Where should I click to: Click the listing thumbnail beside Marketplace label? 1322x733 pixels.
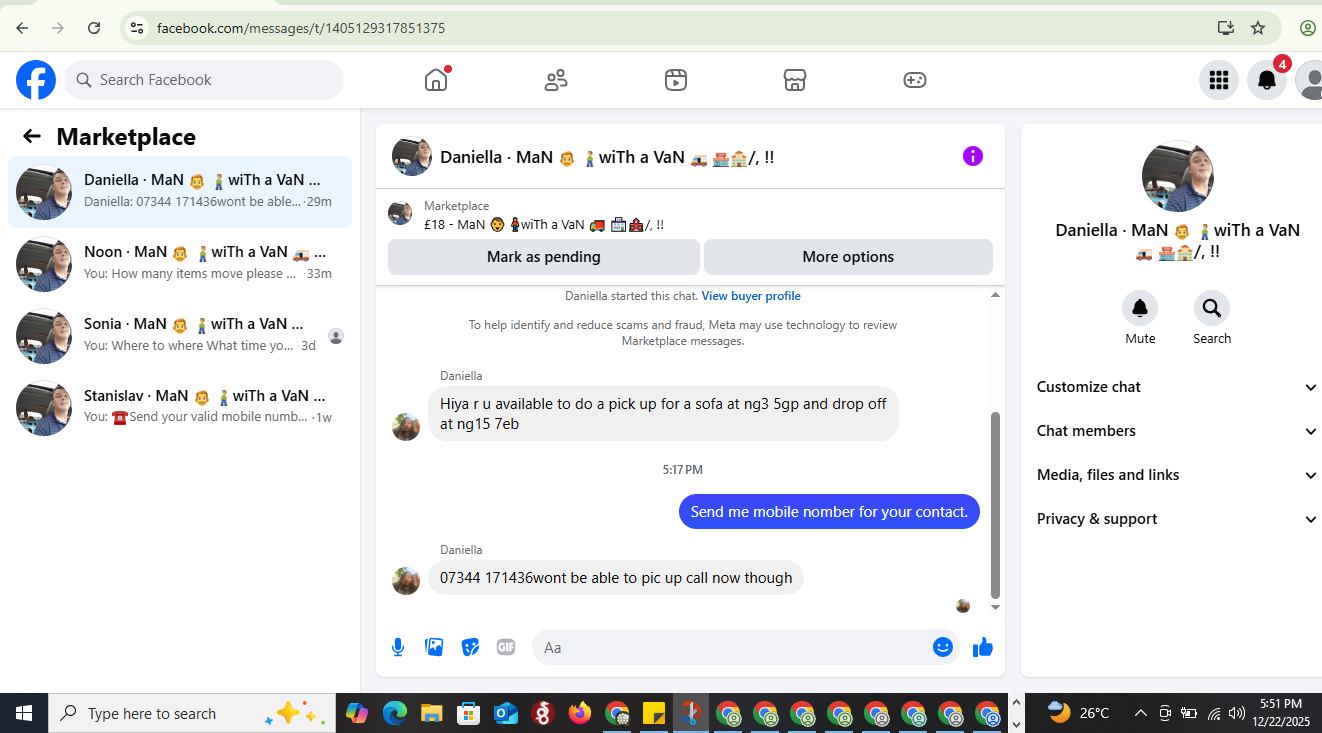coord(400,212)
